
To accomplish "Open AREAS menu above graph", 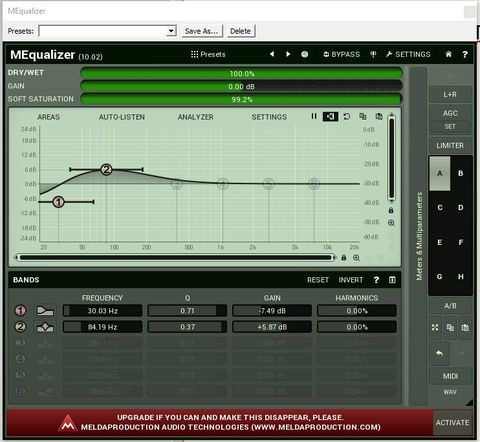I will 49,117.
